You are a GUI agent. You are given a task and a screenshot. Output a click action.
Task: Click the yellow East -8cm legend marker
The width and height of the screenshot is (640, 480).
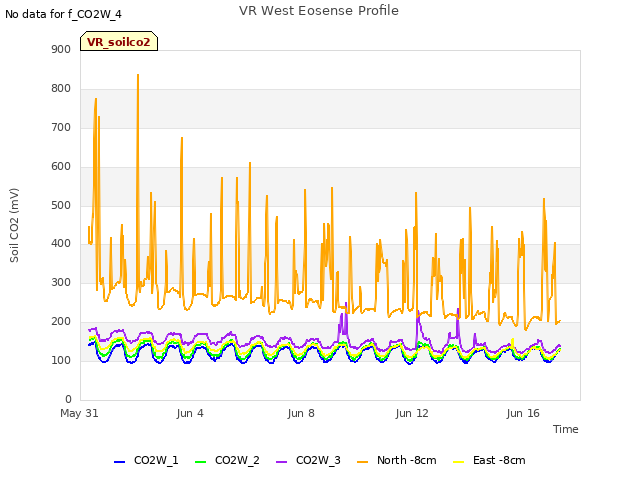tap(459, 462)
